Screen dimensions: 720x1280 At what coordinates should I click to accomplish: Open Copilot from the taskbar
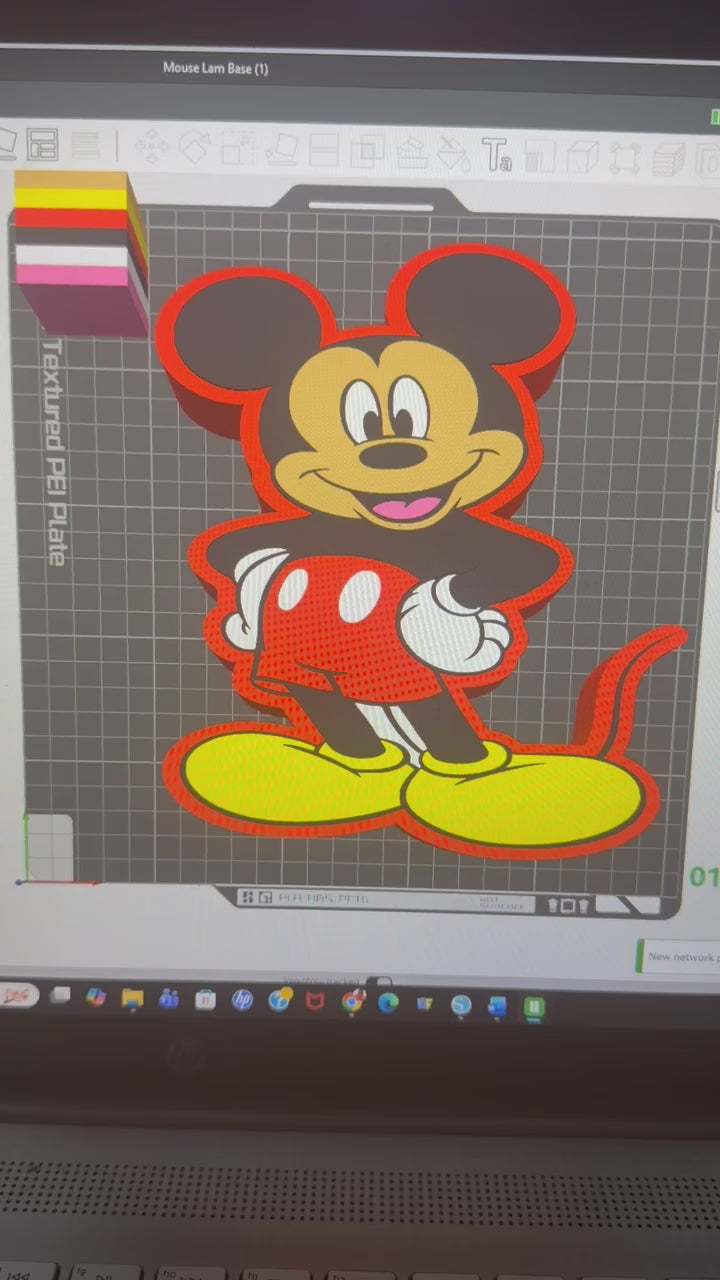pyautogui.click(x=96, y=996)
